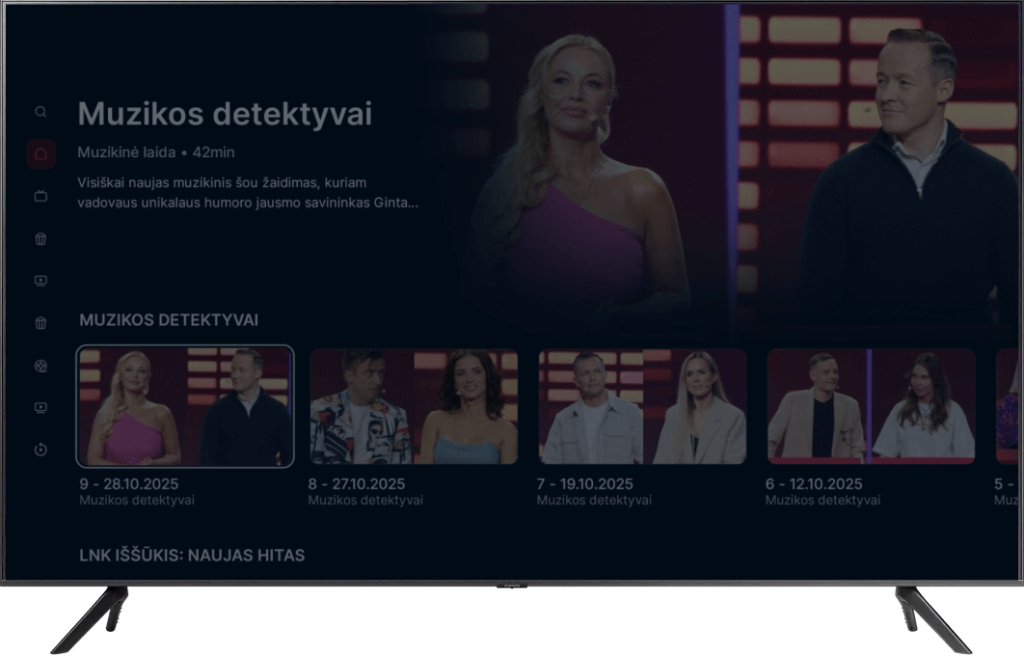Click the "9 - 28.10.2025" episode title
The image size is (1024, 656).
[129, 483]
